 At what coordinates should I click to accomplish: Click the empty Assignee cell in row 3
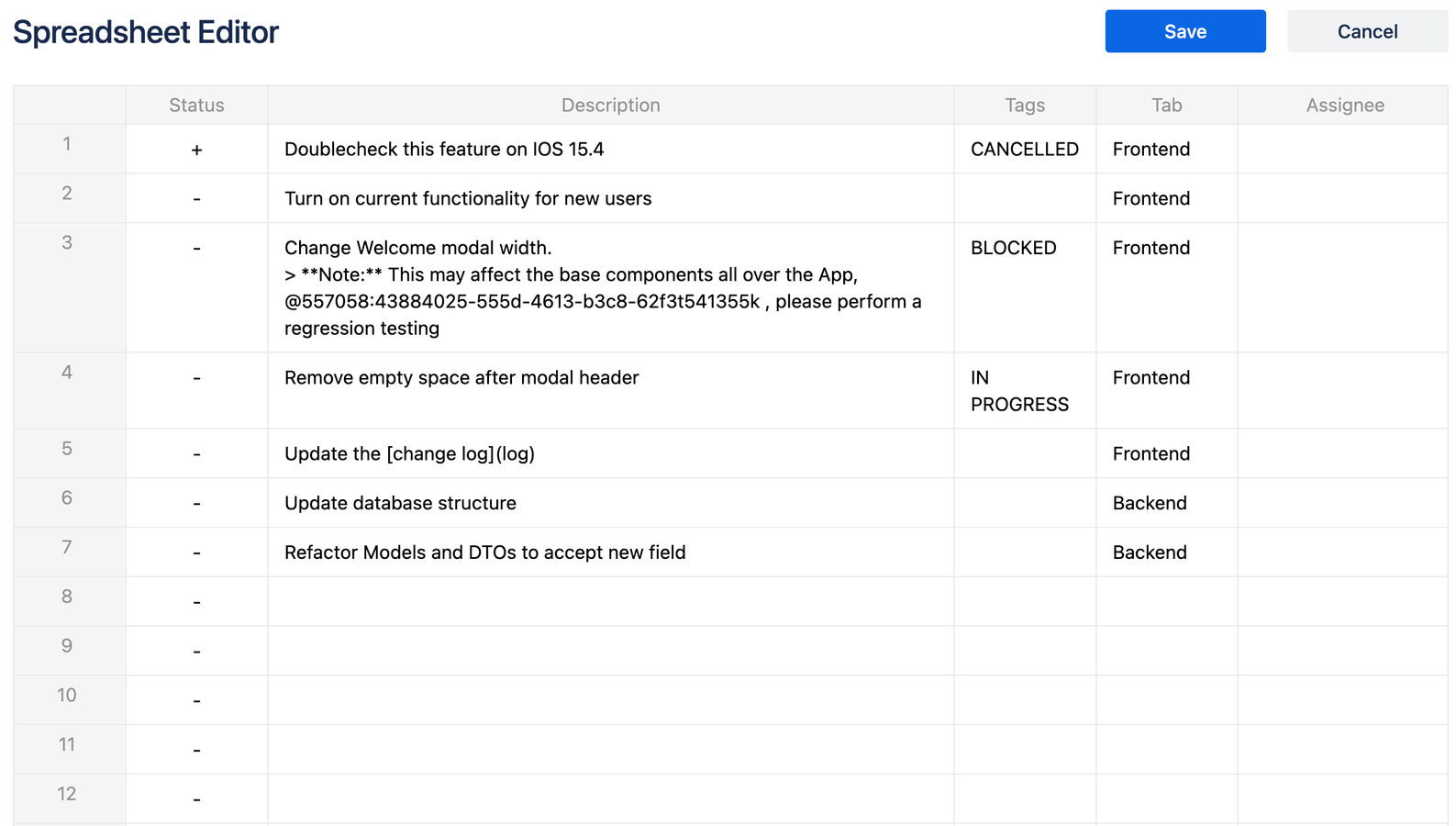pos(1343,287)
